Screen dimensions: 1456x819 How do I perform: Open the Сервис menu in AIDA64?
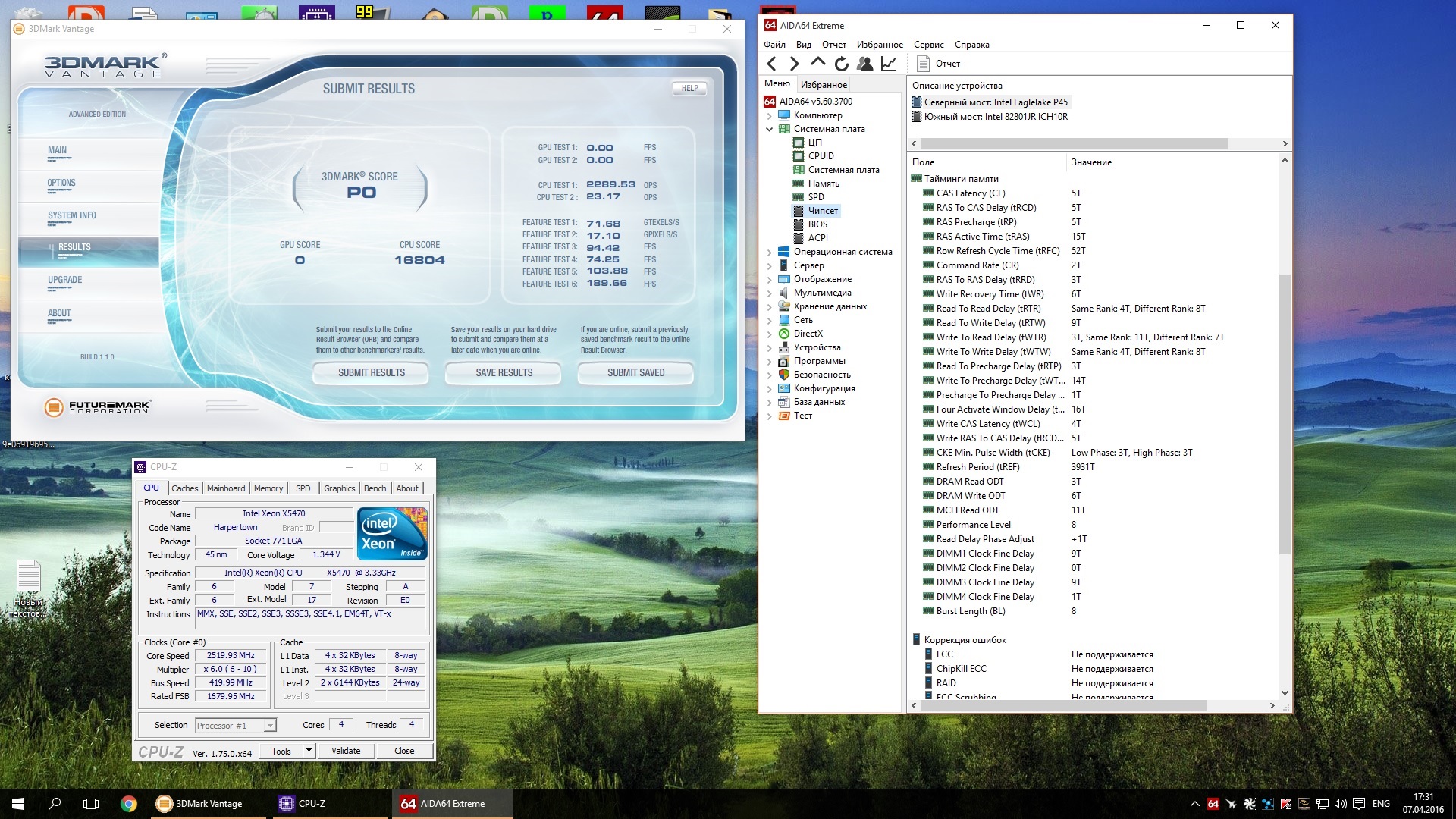pyautogui.click(x=928, y=45)
